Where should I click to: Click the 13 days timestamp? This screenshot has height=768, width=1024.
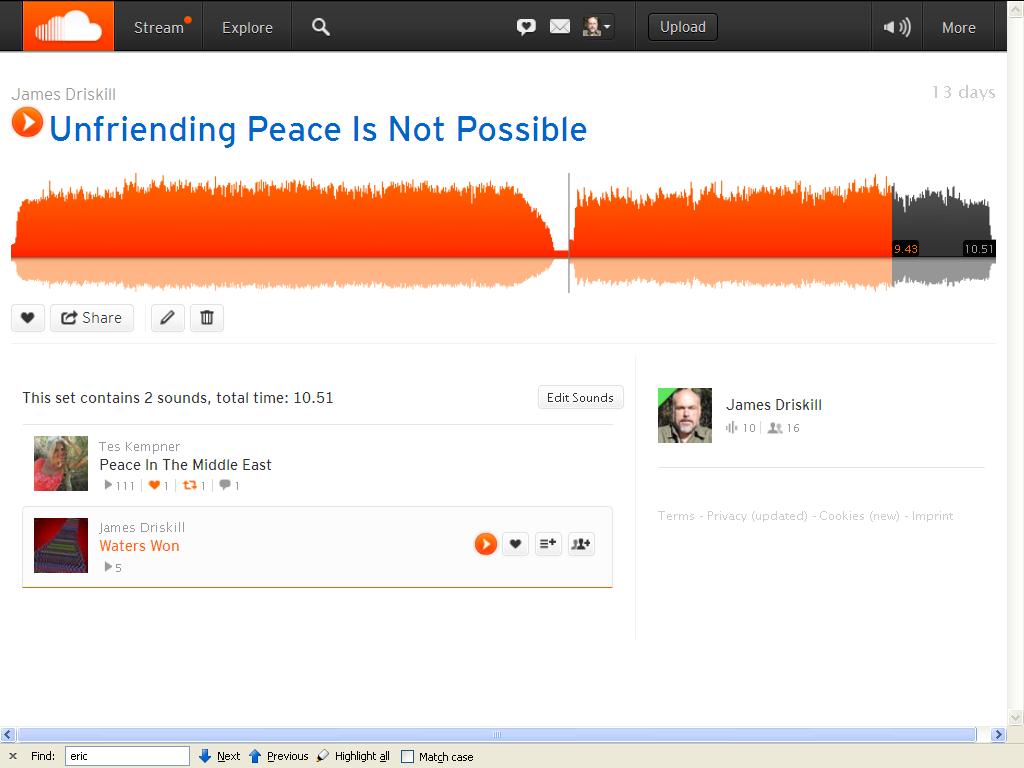(x=963, y=92)
